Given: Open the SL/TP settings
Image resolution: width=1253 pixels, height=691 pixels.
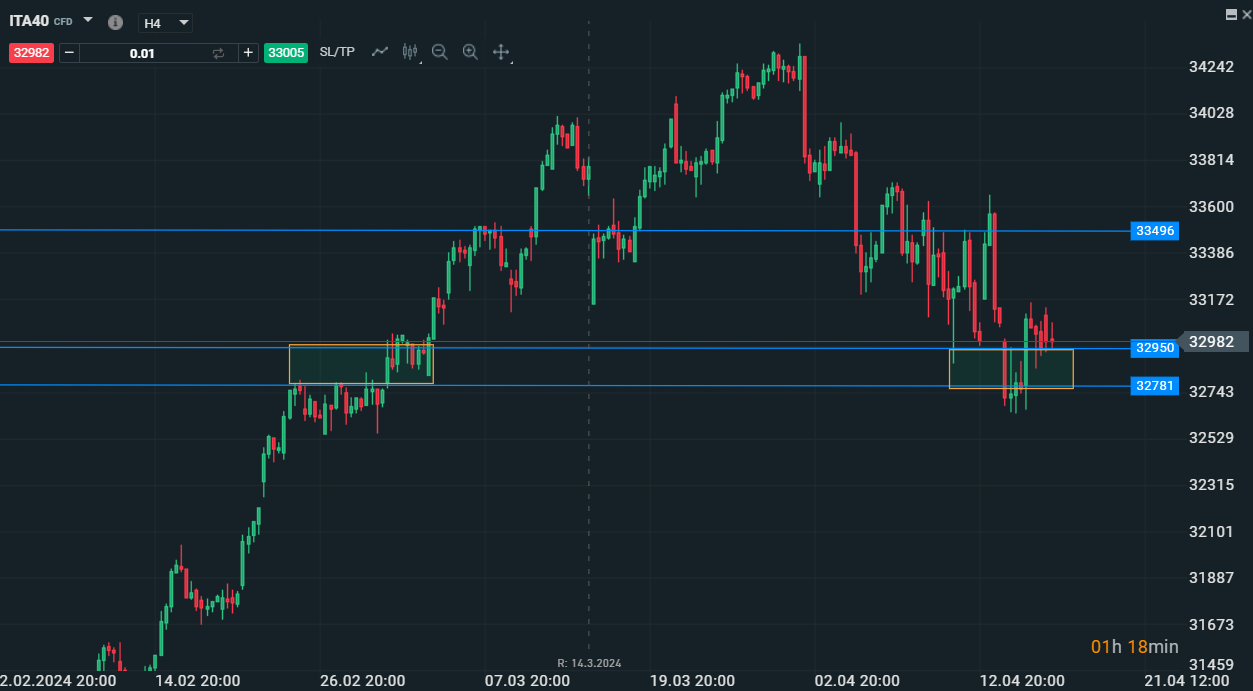Looking at the screenshot, I should (337, 52).
